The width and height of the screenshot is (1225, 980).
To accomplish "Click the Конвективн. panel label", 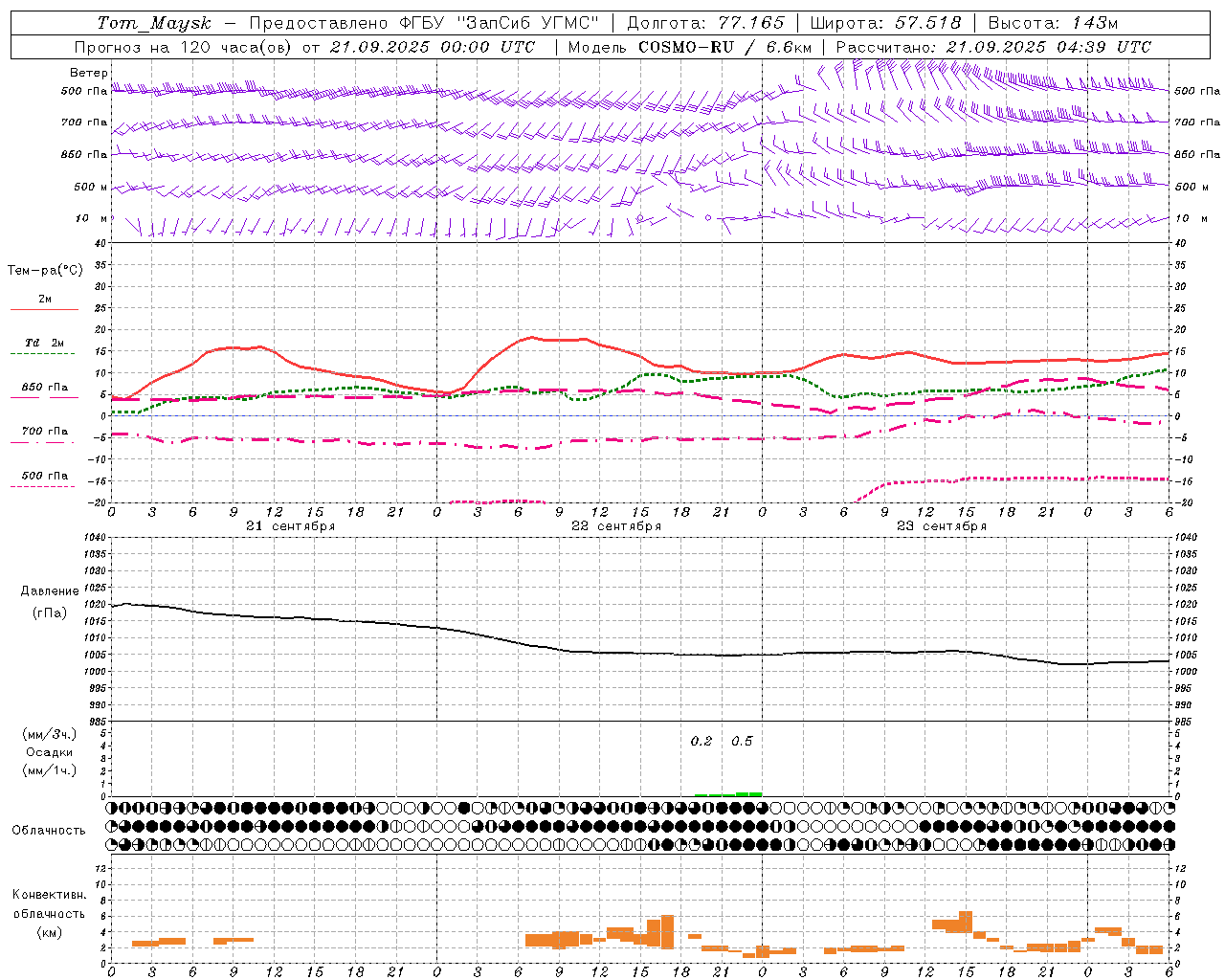I will click(50, 895).
